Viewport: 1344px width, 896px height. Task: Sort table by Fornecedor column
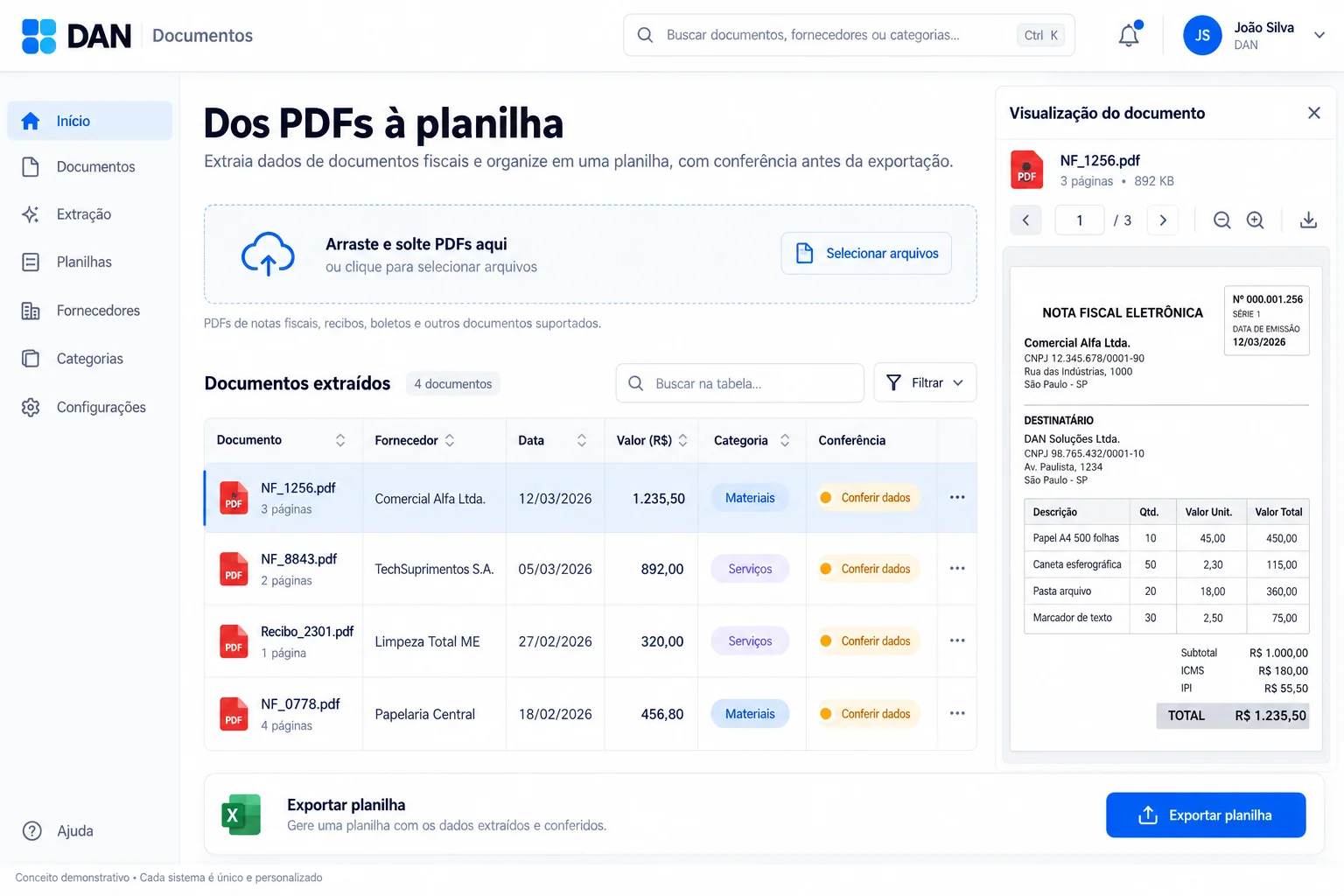click(450, 440)
